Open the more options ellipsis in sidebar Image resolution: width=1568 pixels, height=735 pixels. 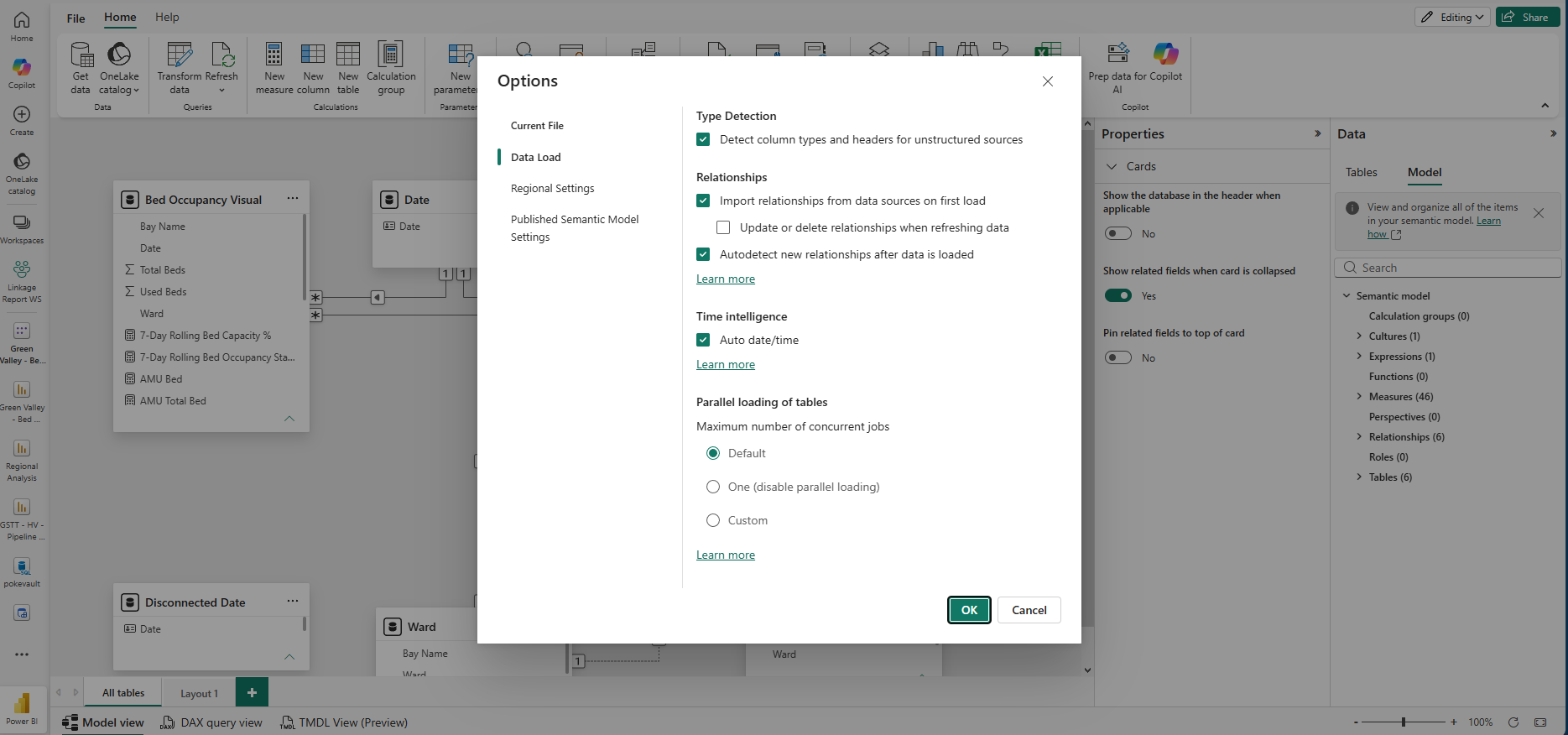22,654
